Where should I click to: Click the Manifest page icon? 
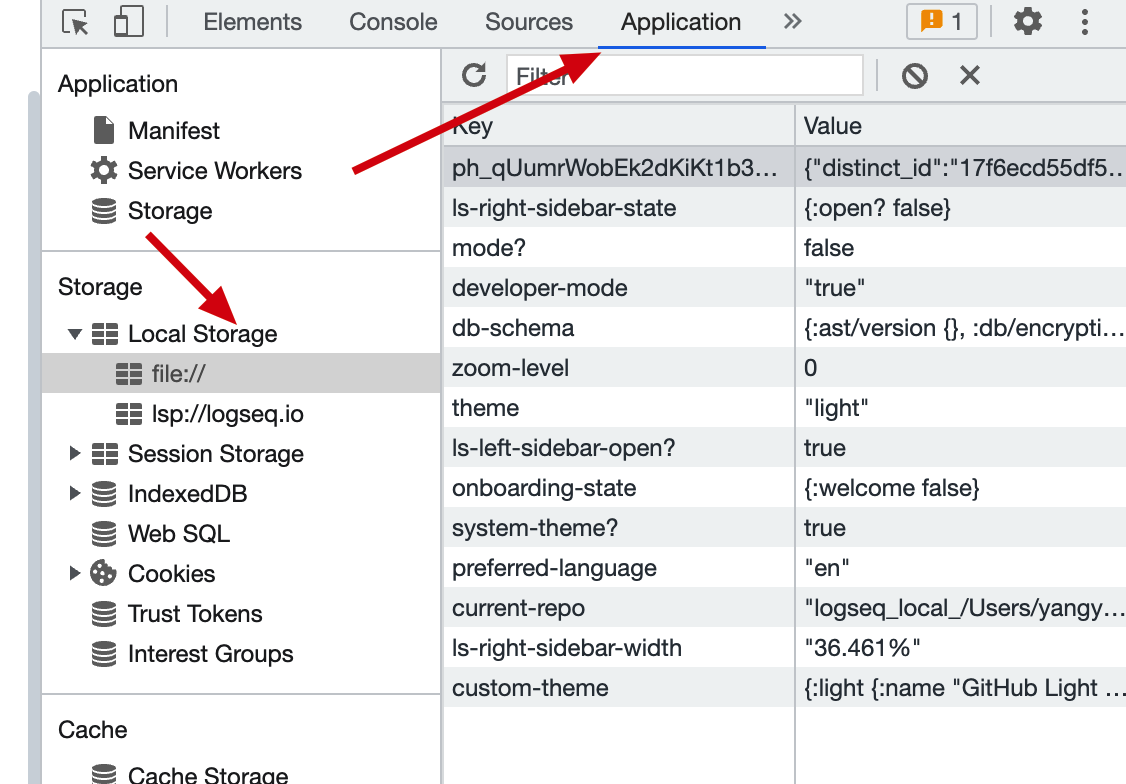click(103, 130)
